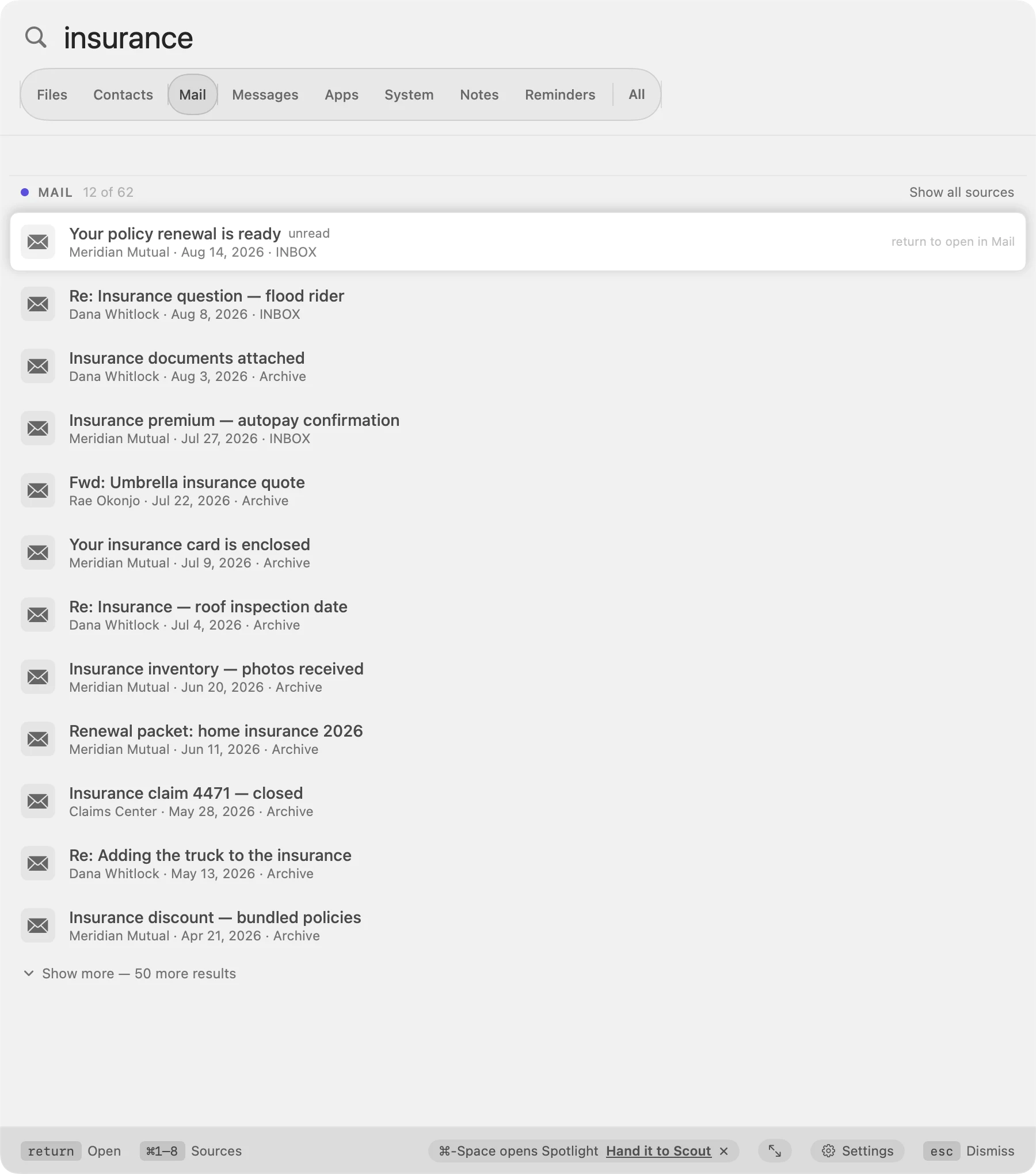
Task: Click the search magnifier icon
Action: [x=36, y=37]
